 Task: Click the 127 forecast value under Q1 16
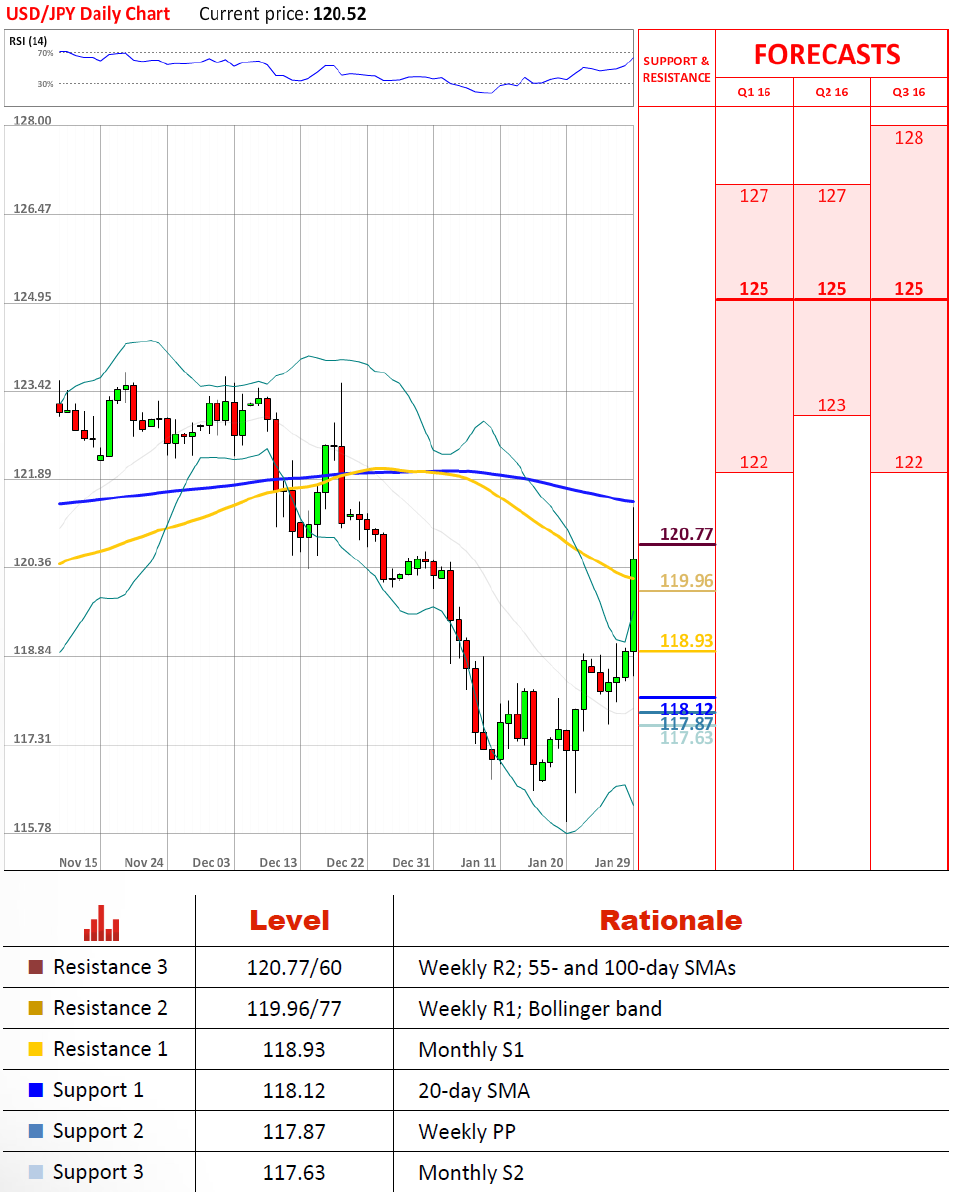click(x=754, y=196)
